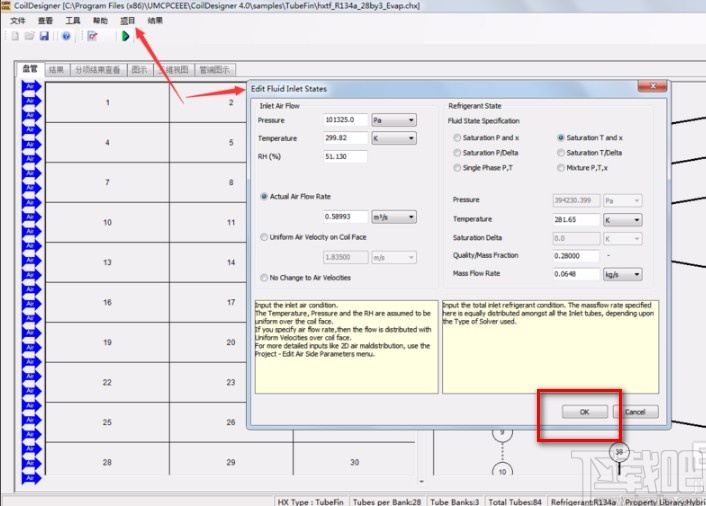Screen dimensions: 706x506
Task: Open Help via the question mark icon
Action: click(66, 36)
